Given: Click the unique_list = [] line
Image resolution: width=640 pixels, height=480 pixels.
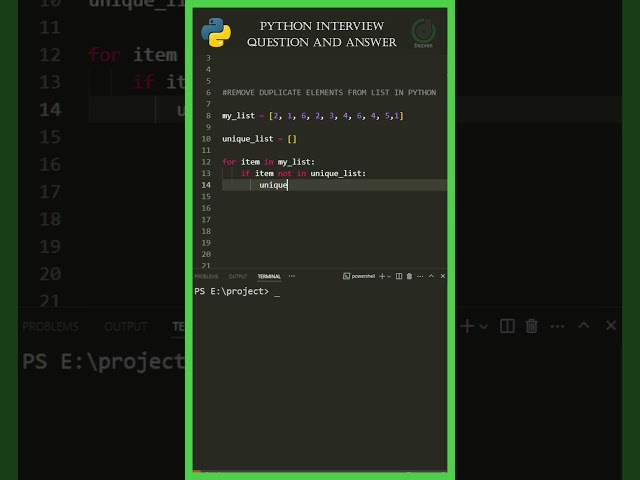Looking at the screenshot, I should [x=259, y=139].
